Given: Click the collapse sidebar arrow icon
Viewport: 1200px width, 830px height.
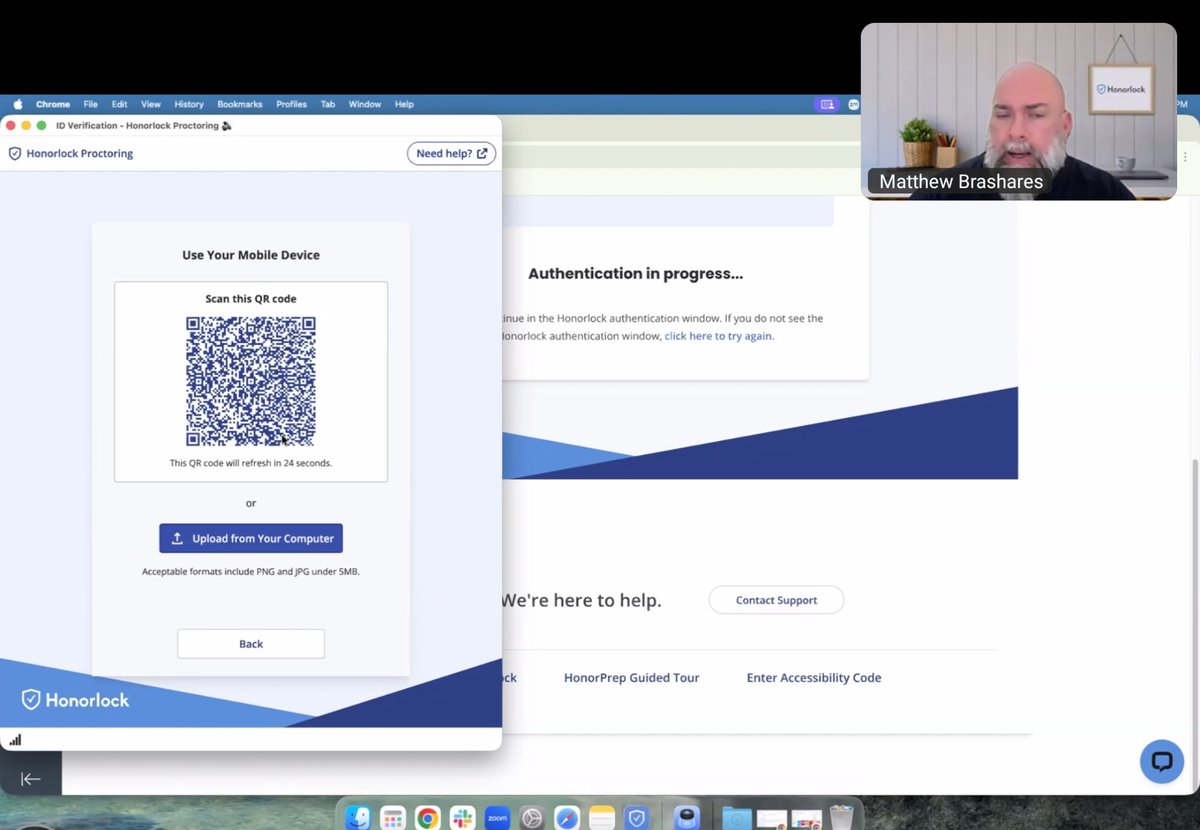Looking at the screenshot, I should click(31, 779).
